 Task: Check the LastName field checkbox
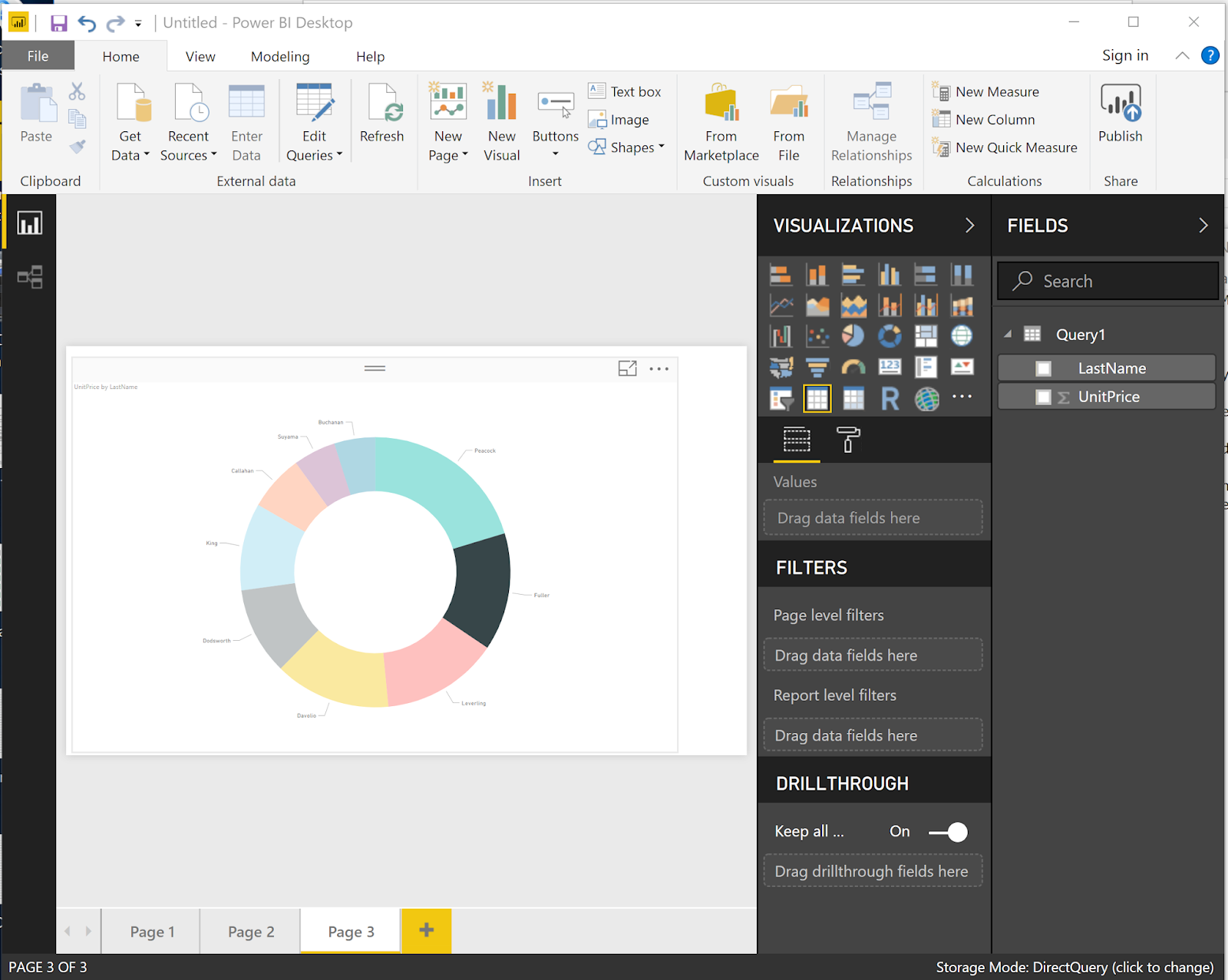click(x=1044, y=368)
